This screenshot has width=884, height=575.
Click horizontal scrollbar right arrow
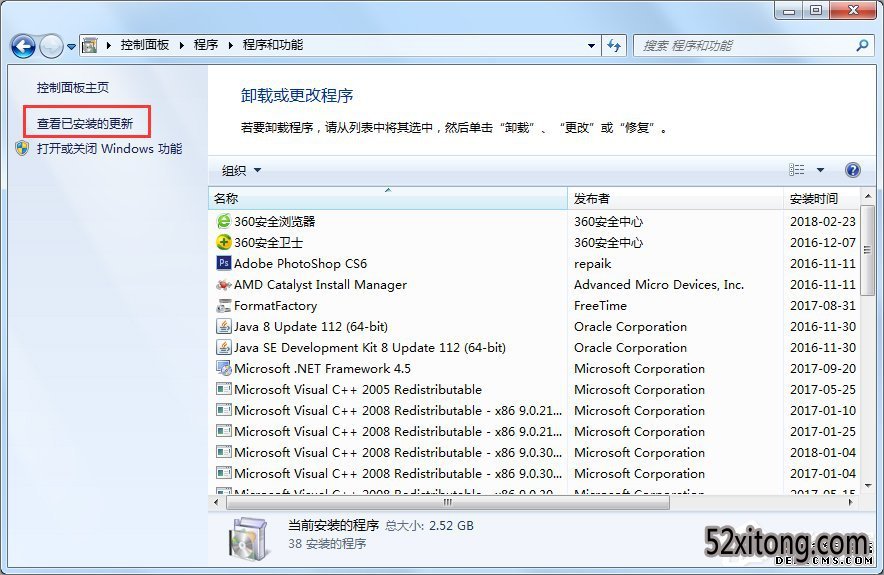[851, 502]
